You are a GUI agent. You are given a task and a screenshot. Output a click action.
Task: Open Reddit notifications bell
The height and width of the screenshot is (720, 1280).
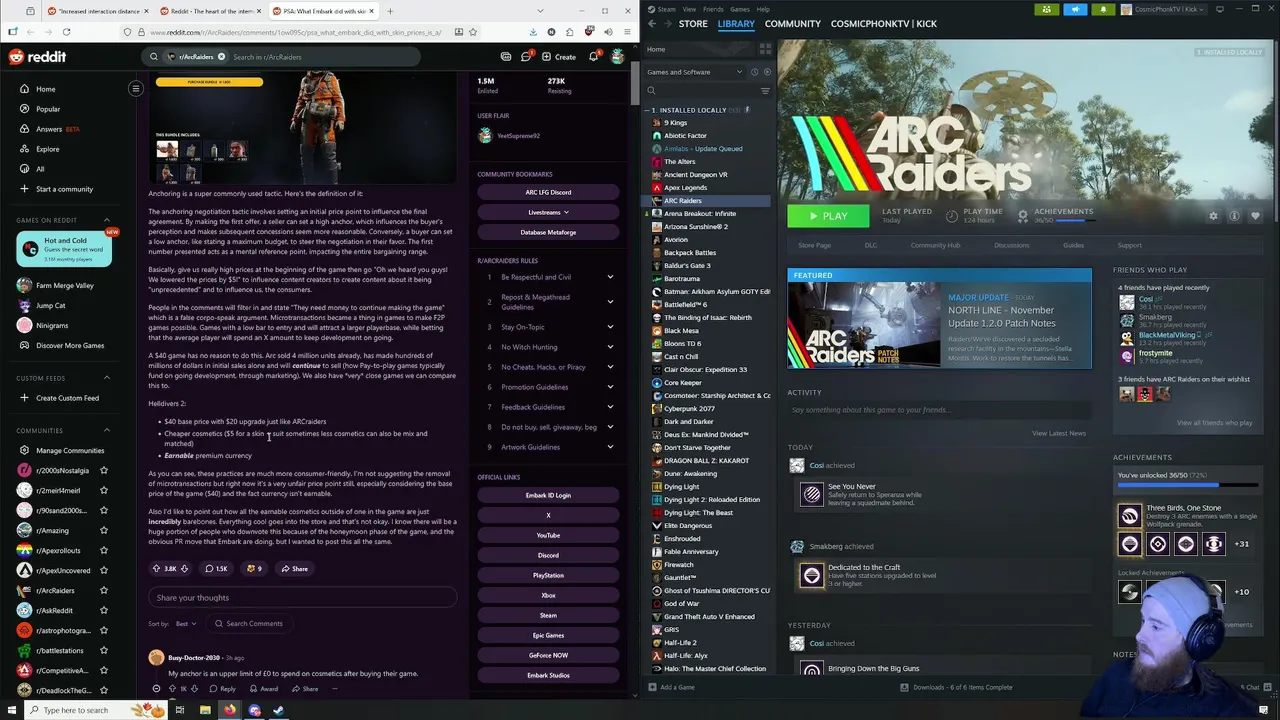pyautogui.click(x=593, y=57)
